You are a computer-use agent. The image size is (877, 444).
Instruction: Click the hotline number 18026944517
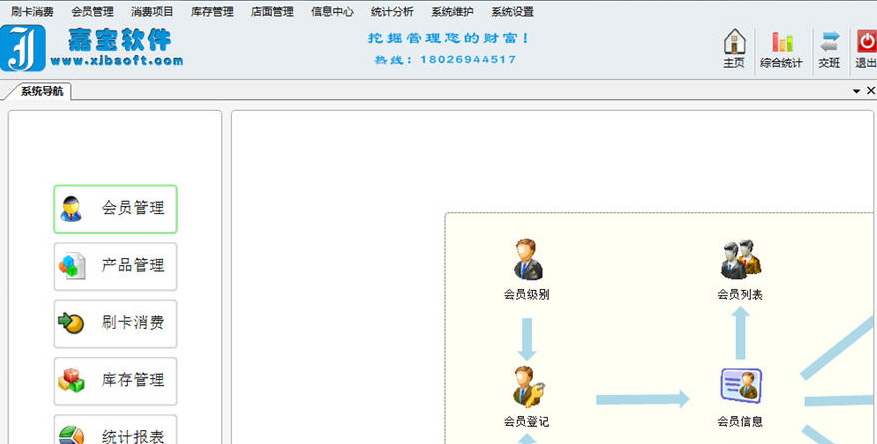(x=468, y=59)
